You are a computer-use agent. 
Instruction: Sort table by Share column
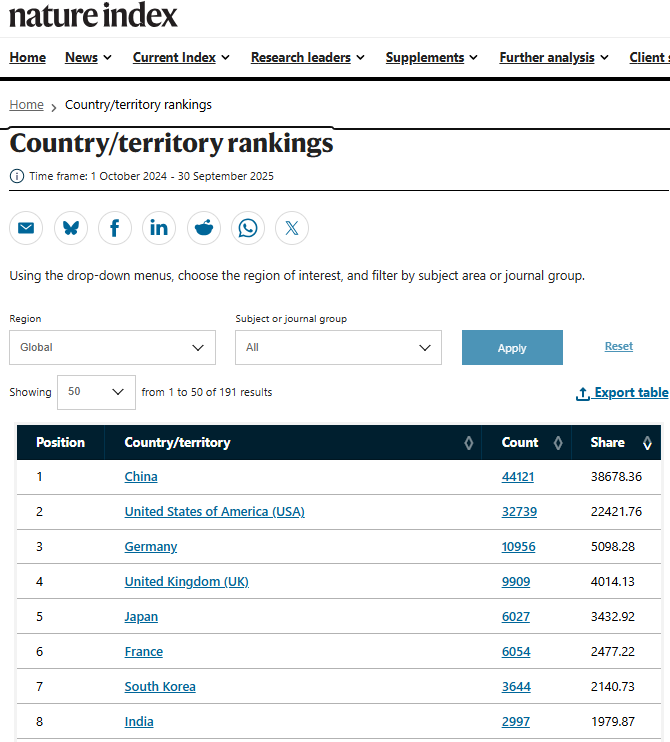(x=647, y=443)
